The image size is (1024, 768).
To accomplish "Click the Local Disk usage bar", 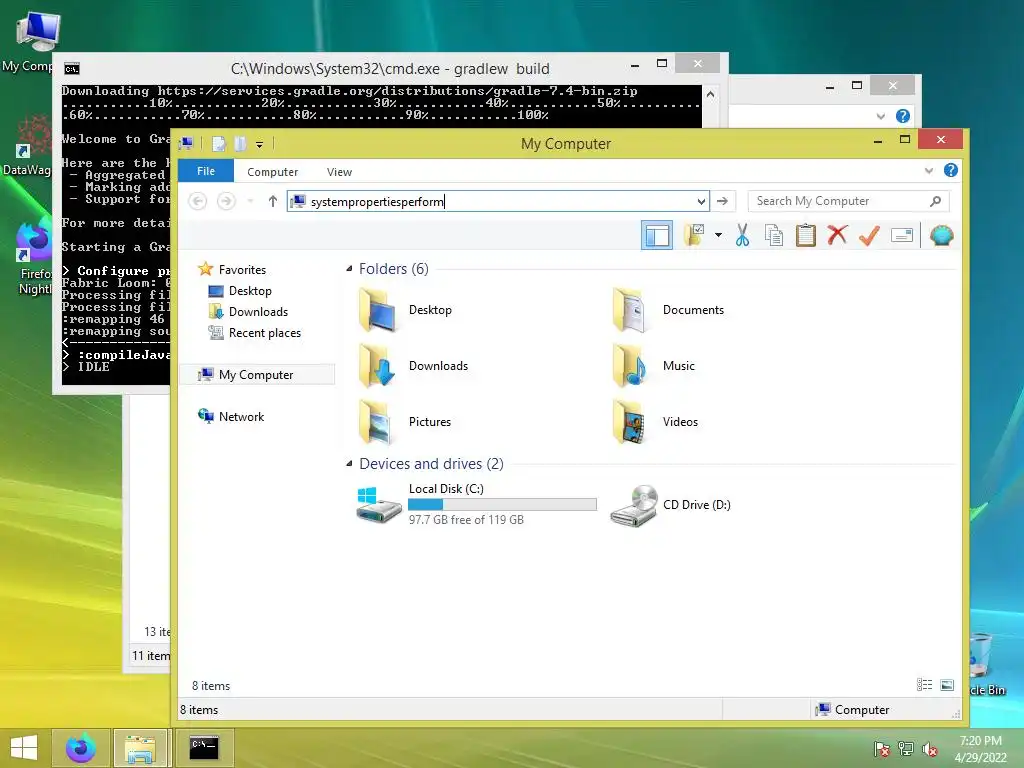I will (502, 504).
